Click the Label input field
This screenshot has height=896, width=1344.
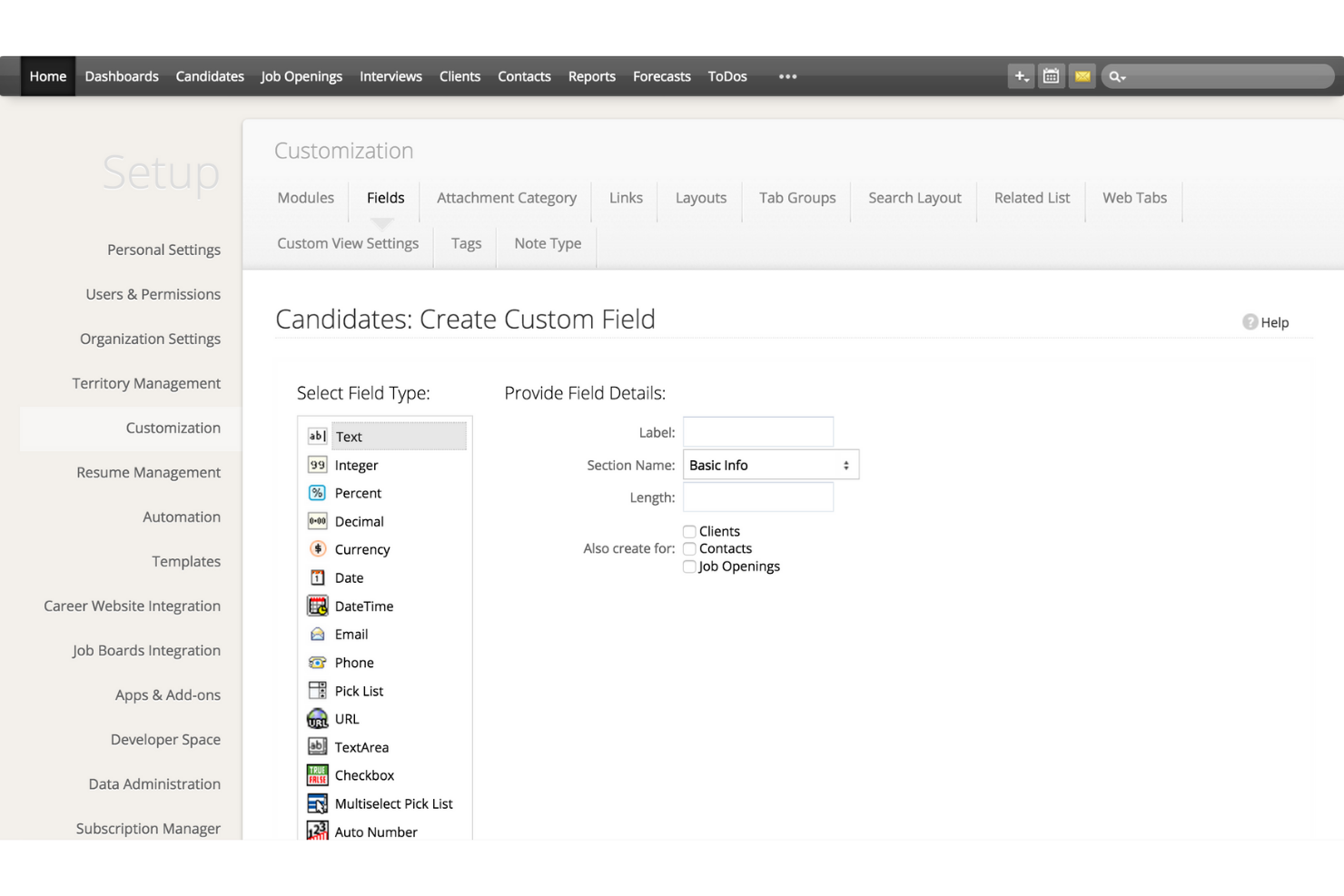pos(757,431)
